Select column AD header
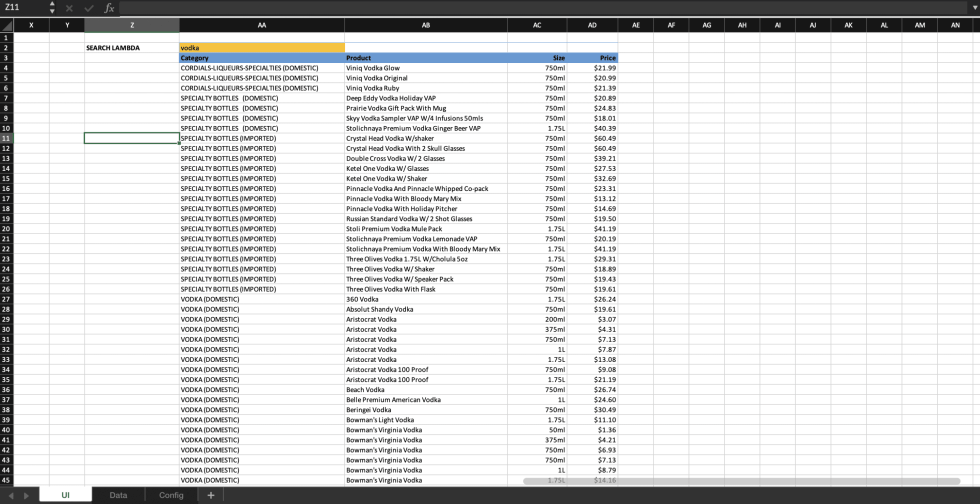Image resolution: width=980 pixels, height=504 pixels. coord(592,25)
